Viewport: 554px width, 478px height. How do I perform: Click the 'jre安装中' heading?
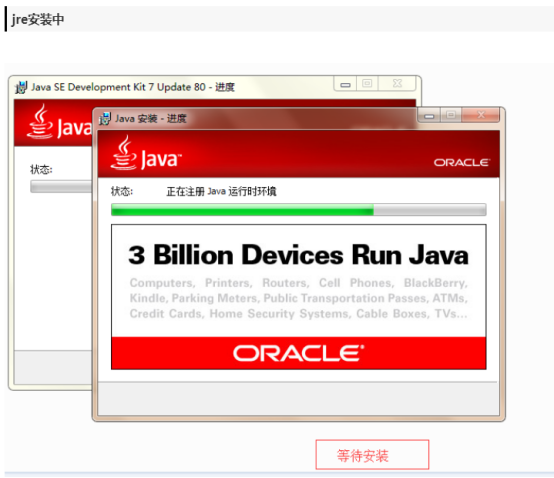point(38,19)
